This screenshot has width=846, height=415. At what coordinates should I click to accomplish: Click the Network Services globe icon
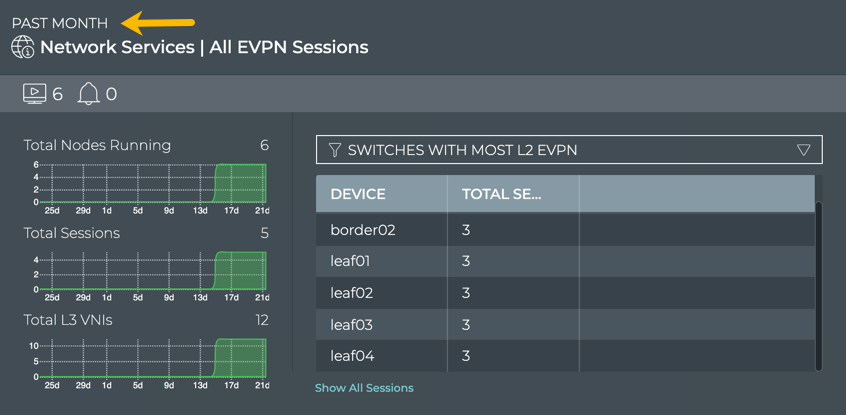(23, 47)
